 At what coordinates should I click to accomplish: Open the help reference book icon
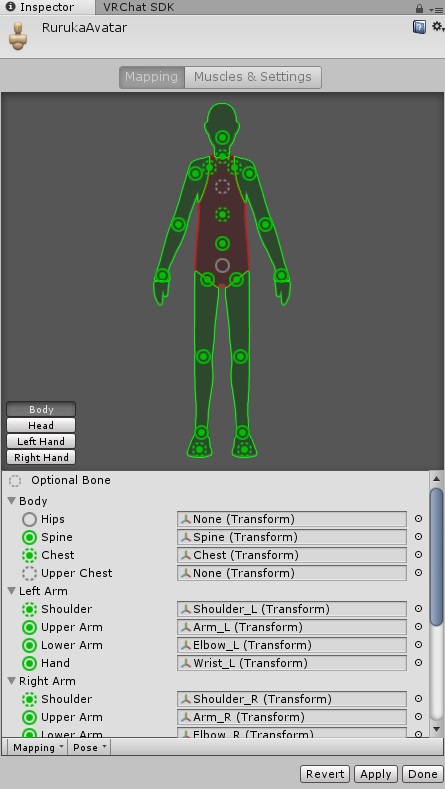coord(419,27)
